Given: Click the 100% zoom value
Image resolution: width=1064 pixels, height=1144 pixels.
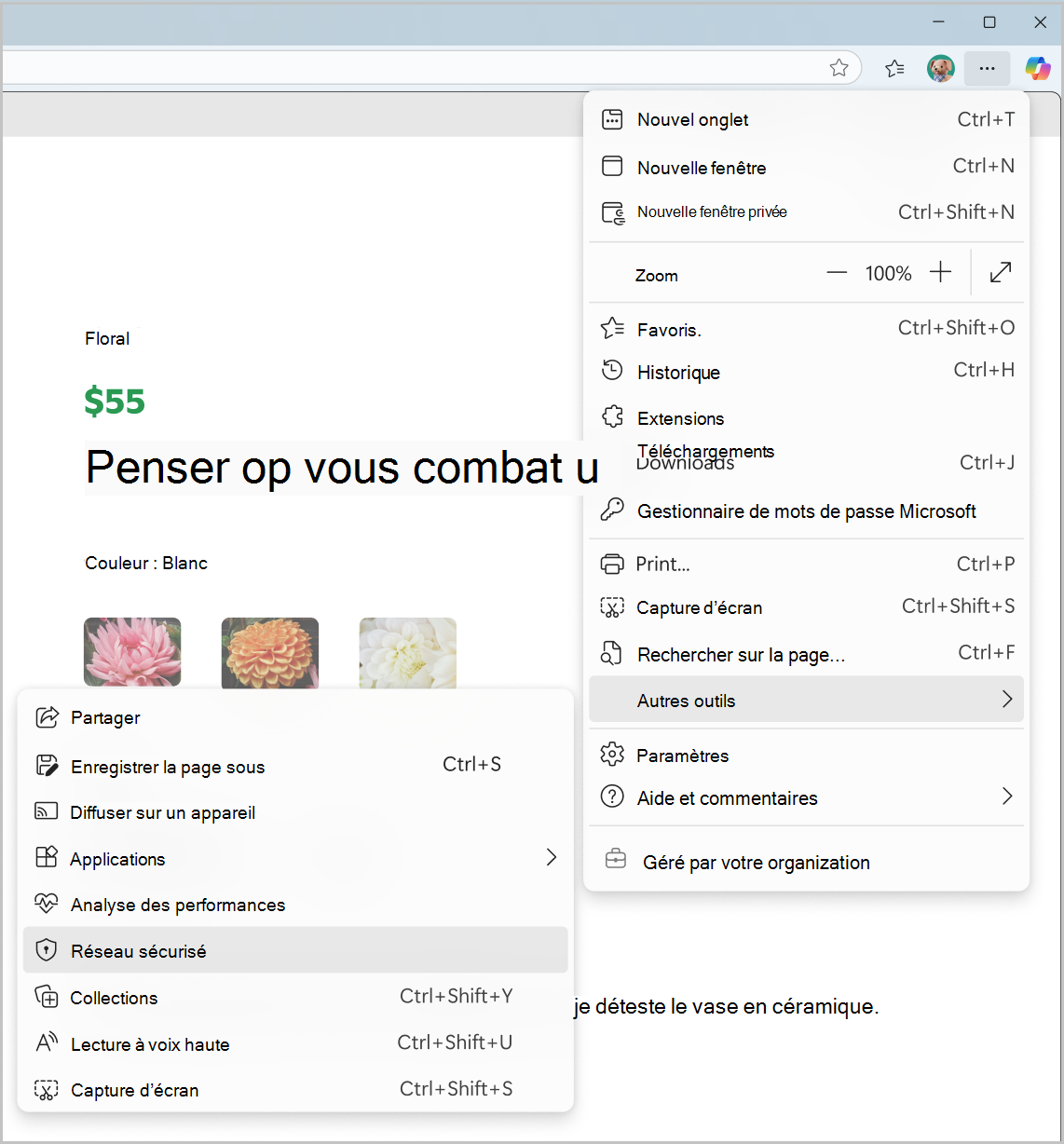Looking at the screenshot, I should [888, 273].
